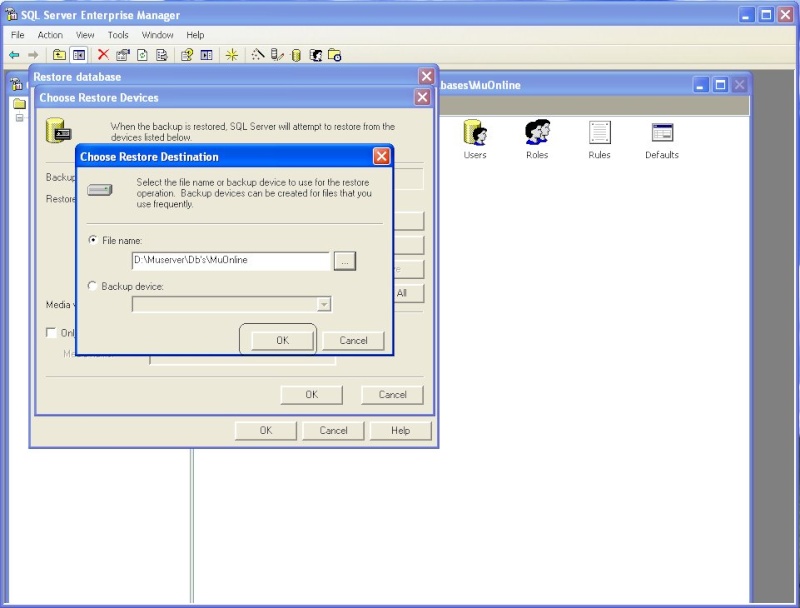The height and width of the screenshot is (608, 800).
Task: Click the 'Select the file name or backup device' text
Action: tap(254, 193)
